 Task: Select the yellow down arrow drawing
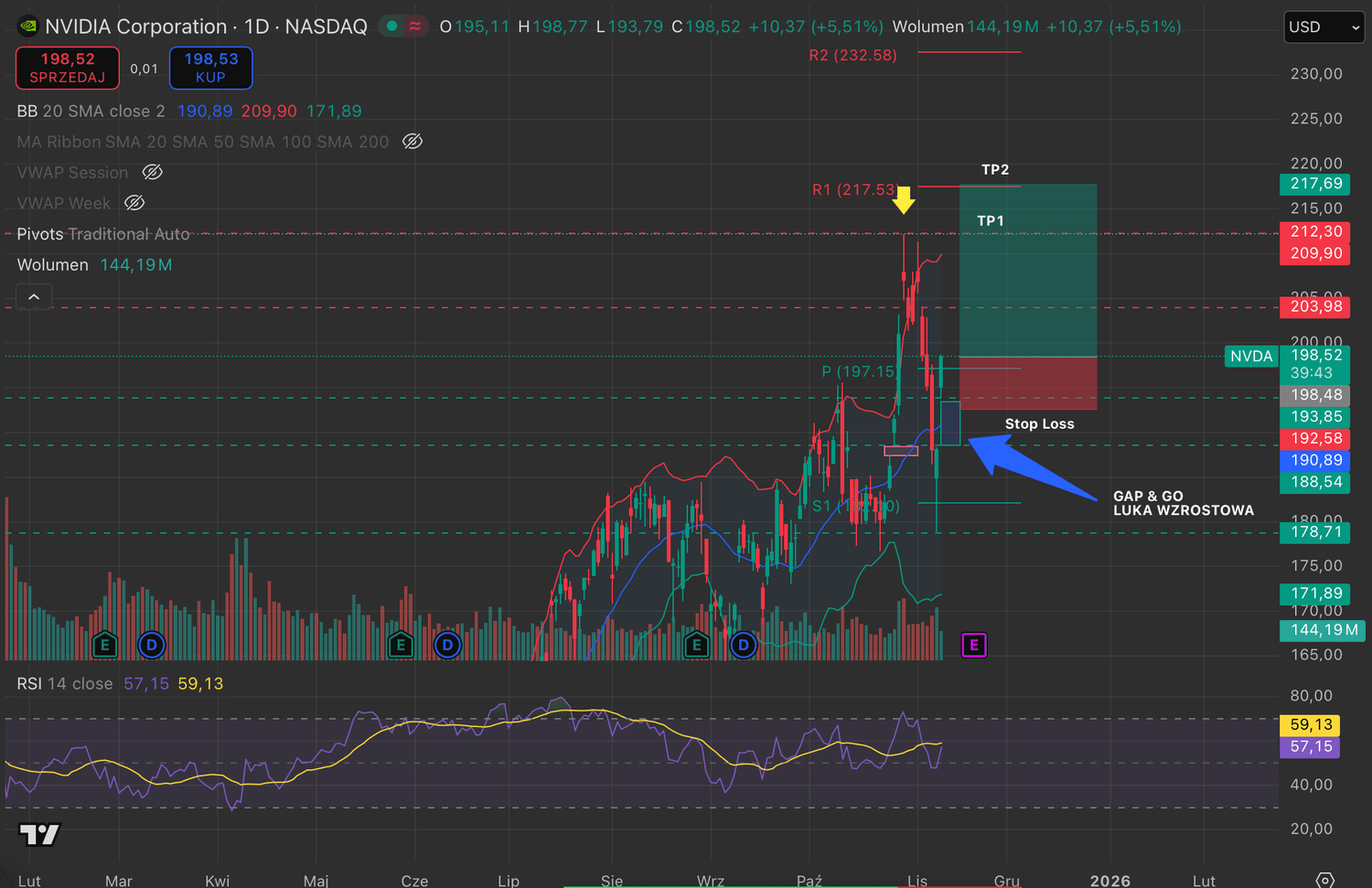[904, 200]
